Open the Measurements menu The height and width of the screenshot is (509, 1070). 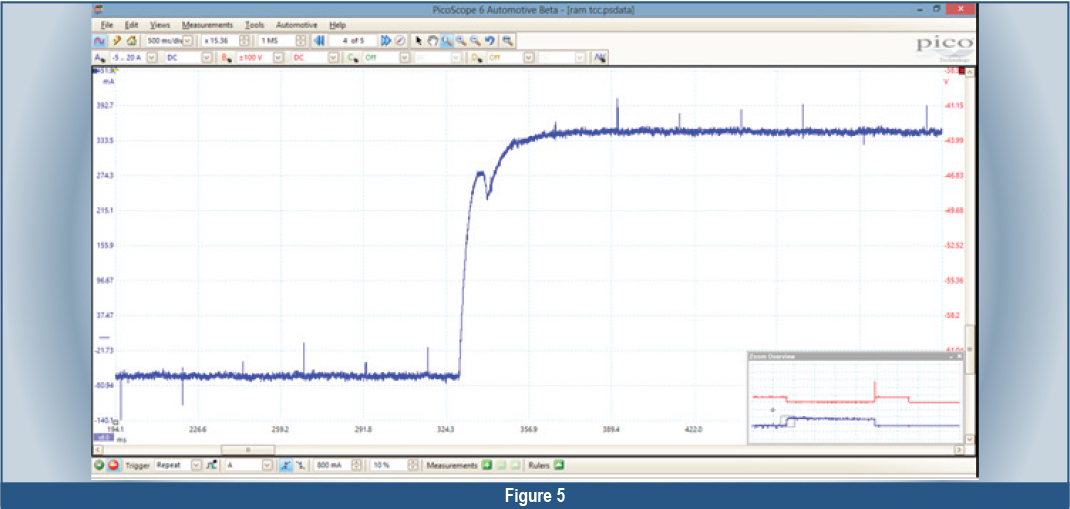click(207, 25)
